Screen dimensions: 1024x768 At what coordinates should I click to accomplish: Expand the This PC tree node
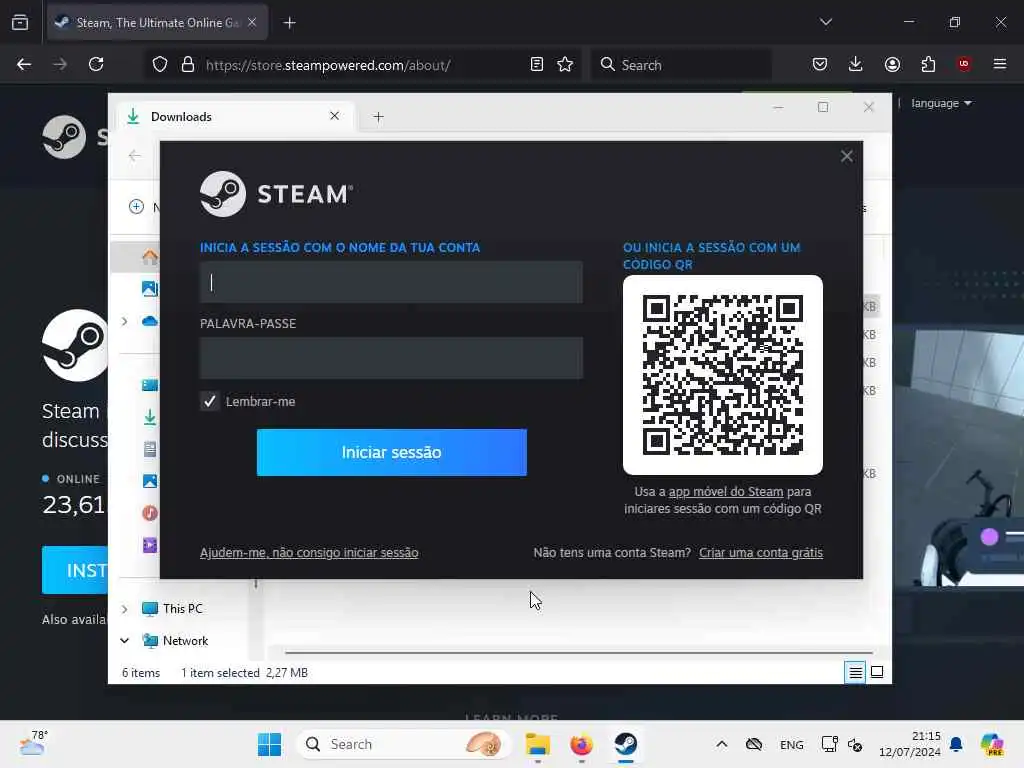[x=125, y=609]
